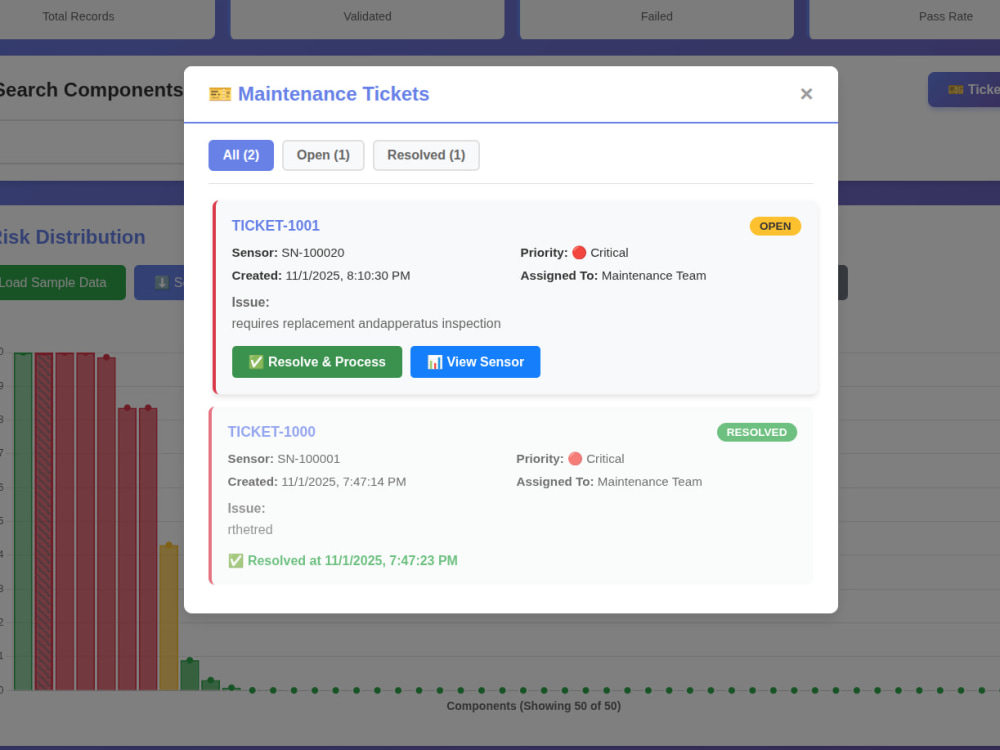Click Resolve & Process for TICKET-1001

pyautogui.click(x=317, y=362)
